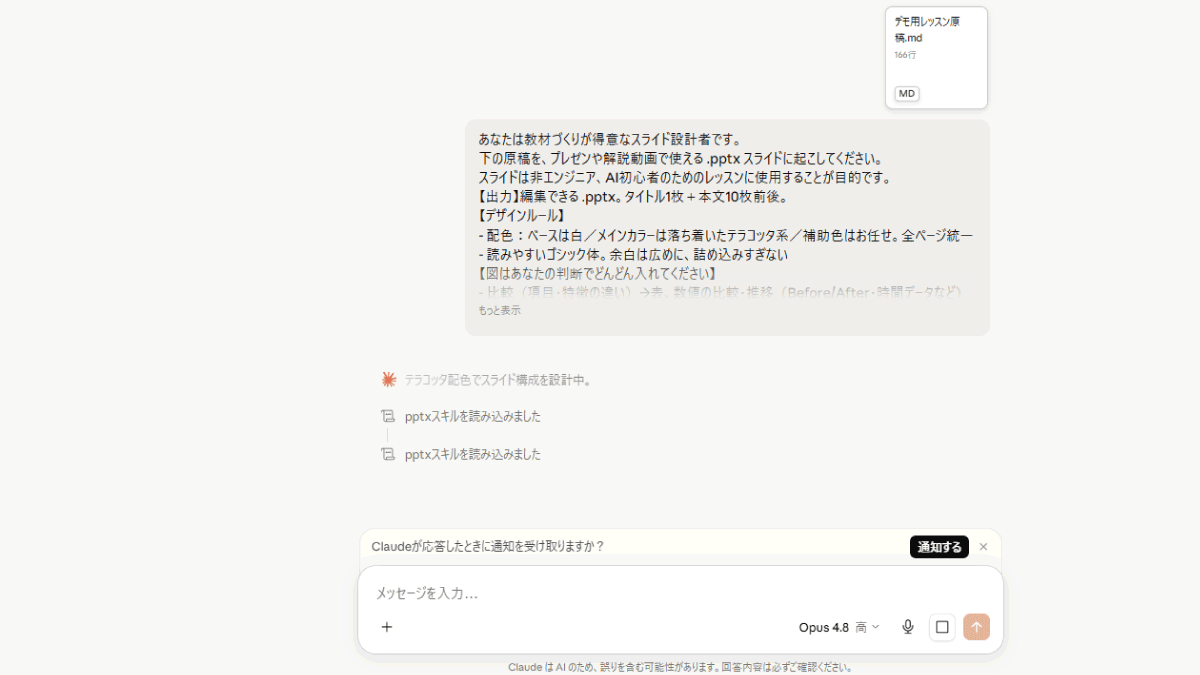
Task: Open the テラコッタ配色でスライド構成を設計中 status
Action: click(498, 380)
